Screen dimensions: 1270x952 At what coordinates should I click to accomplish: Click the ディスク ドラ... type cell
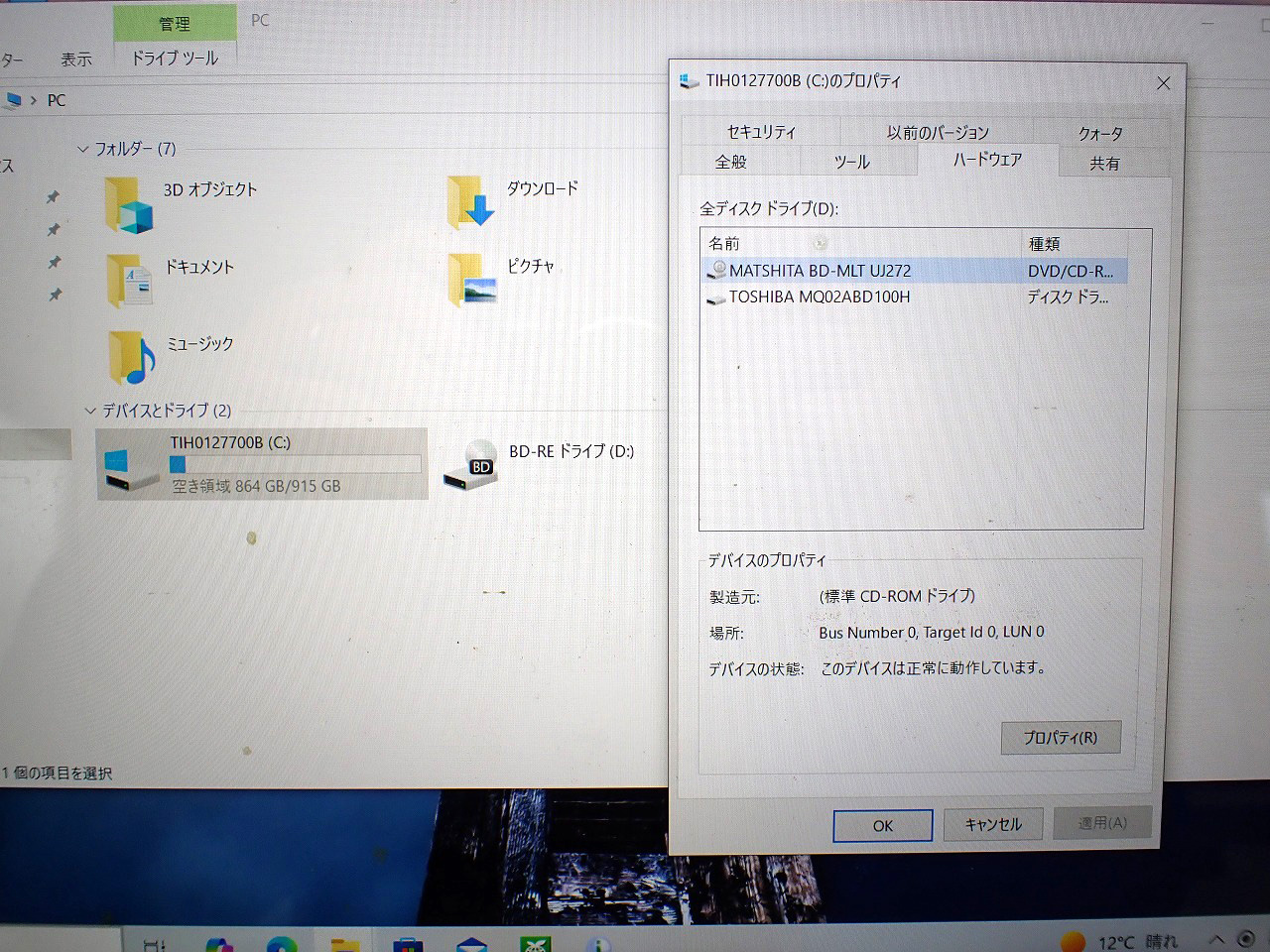(x=1068, y=297)
